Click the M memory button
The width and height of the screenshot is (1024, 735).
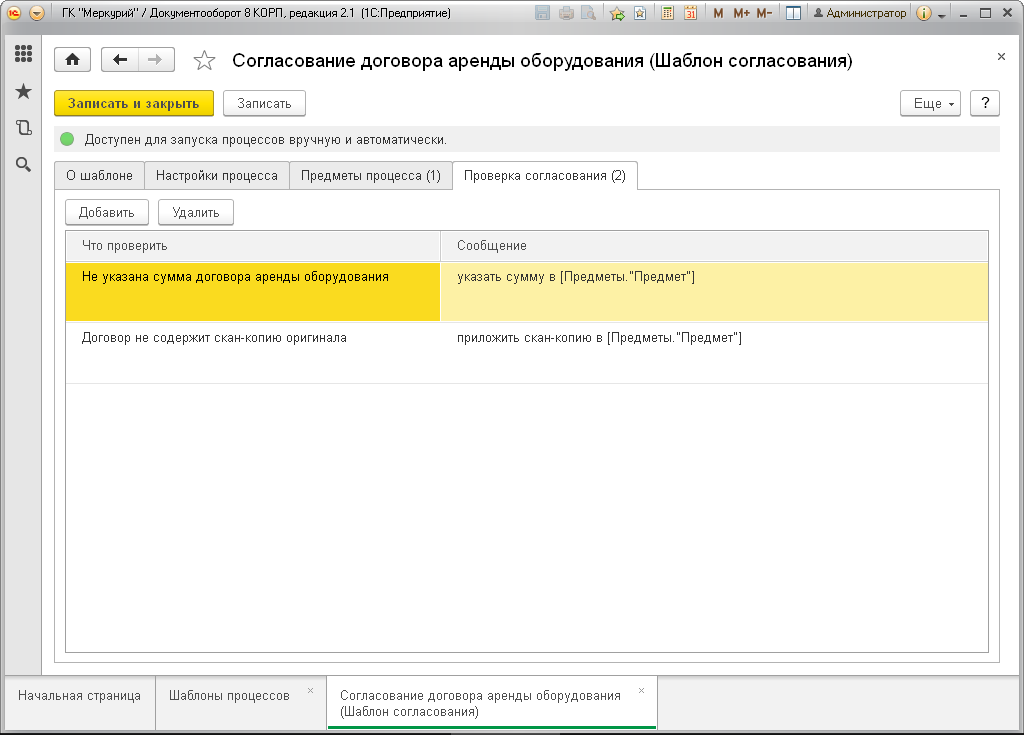(x=718, y=13)
